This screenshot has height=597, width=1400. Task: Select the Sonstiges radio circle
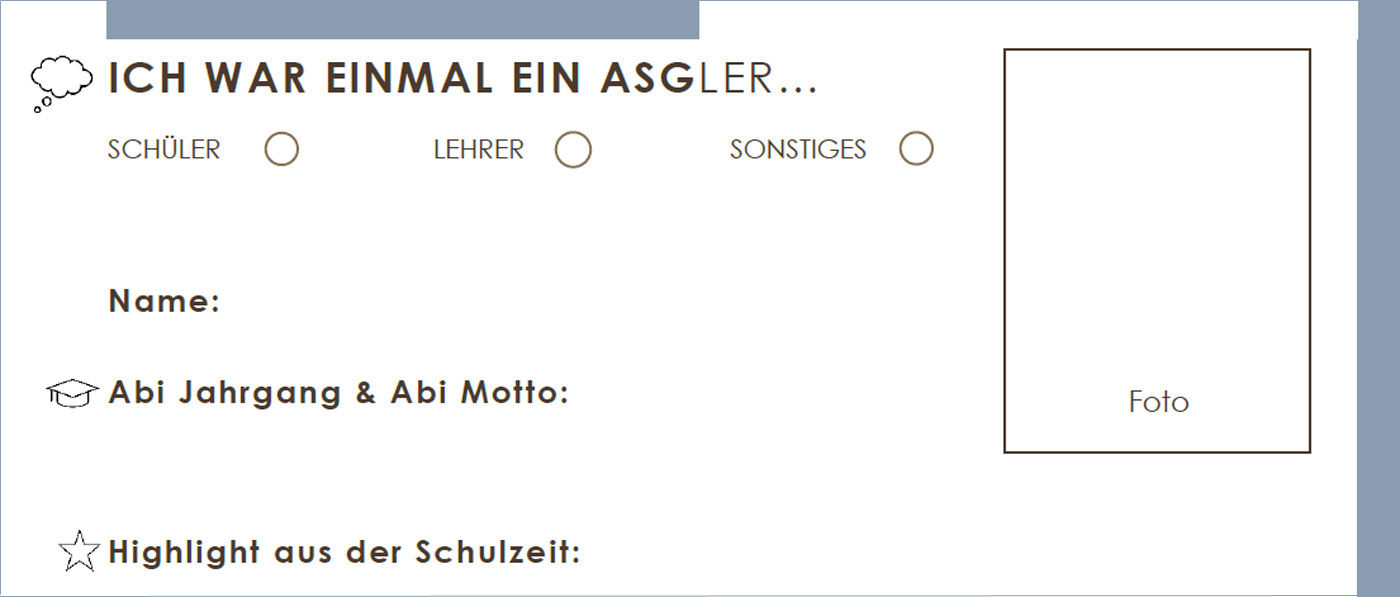pyautogui.click(x=916, y=149)
